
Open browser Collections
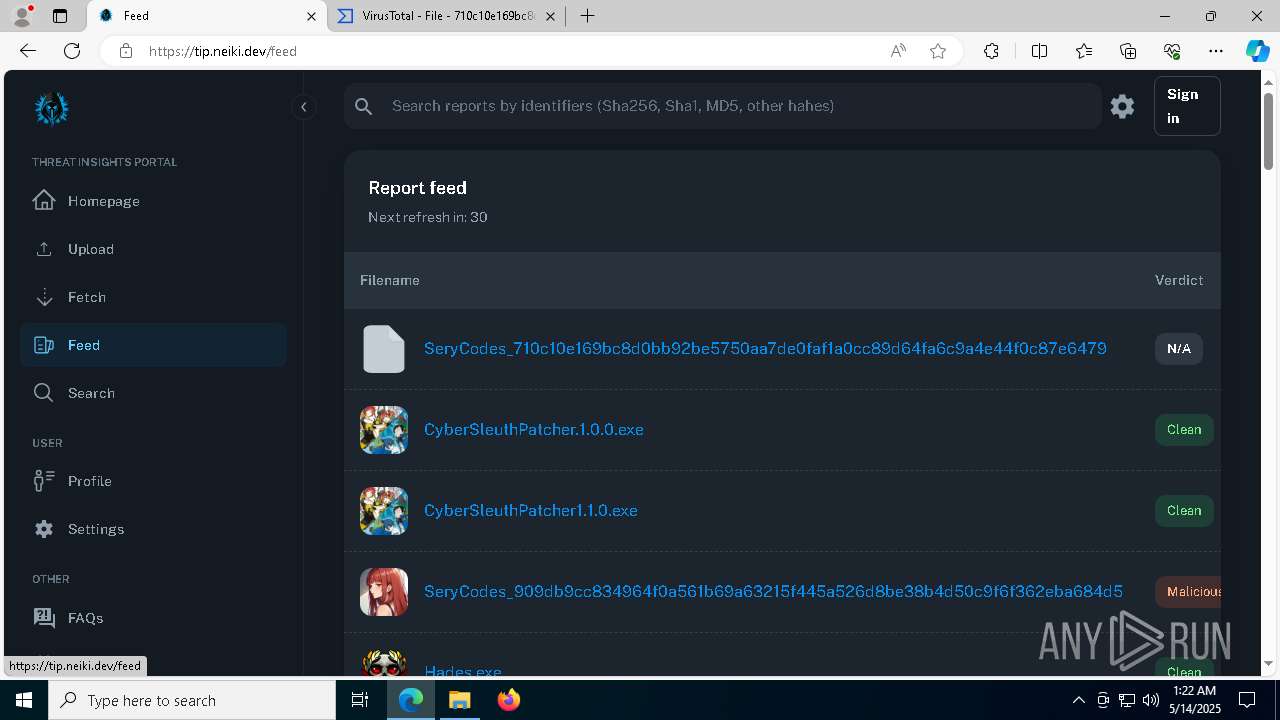coord(1128,51)
